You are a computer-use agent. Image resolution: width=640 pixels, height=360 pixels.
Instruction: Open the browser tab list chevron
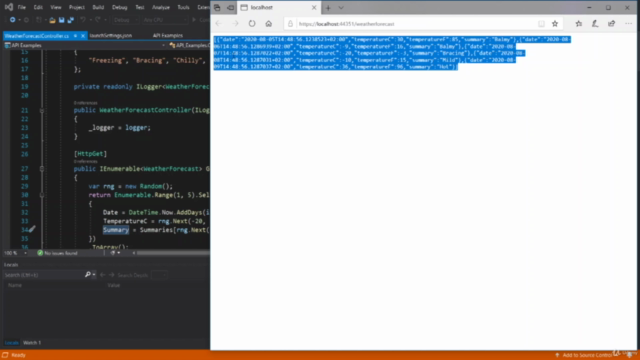(341, 7)
